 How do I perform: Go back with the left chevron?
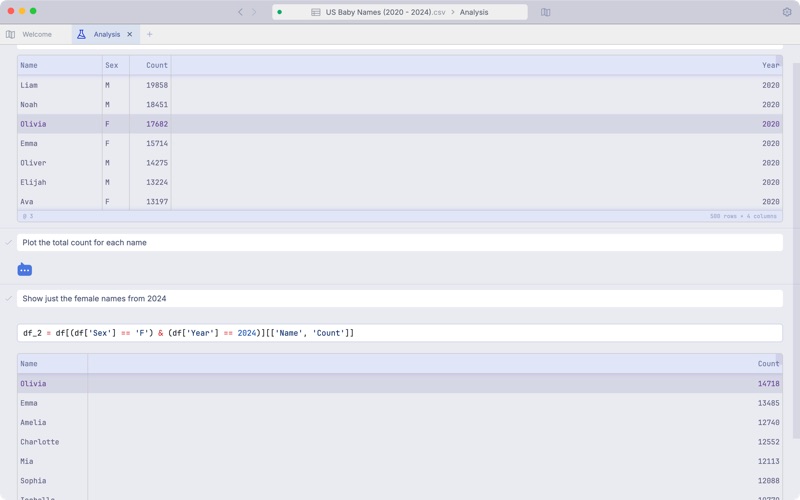coord(240,12)
